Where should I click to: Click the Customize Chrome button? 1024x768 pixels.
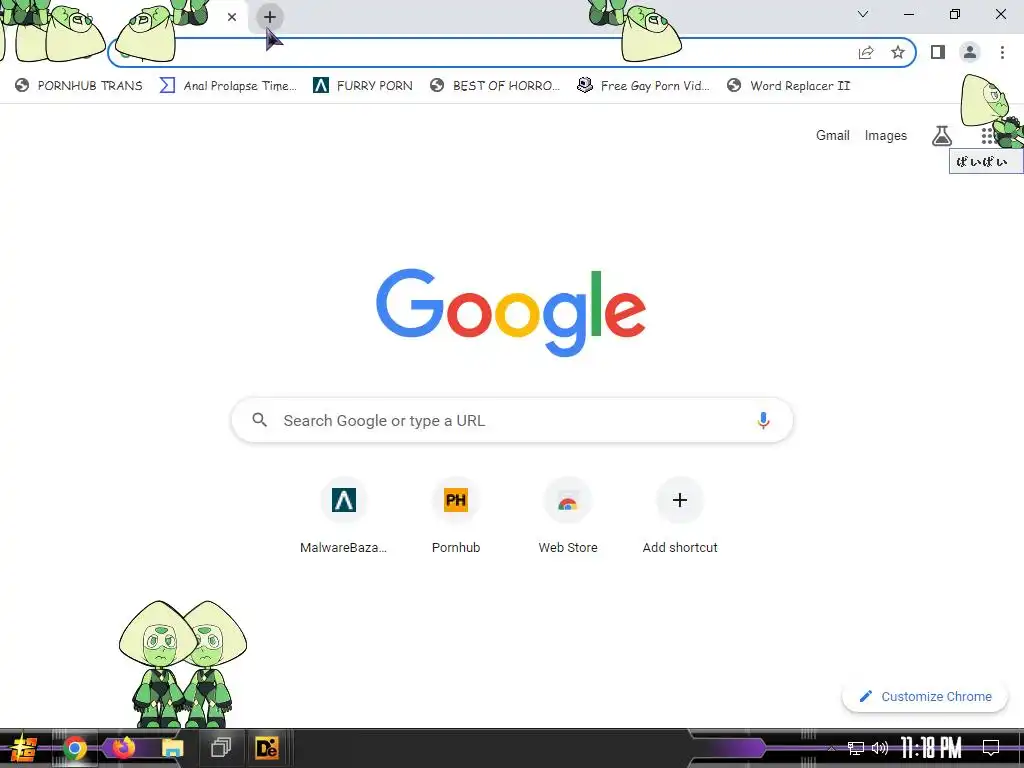[x=925, y=696]
